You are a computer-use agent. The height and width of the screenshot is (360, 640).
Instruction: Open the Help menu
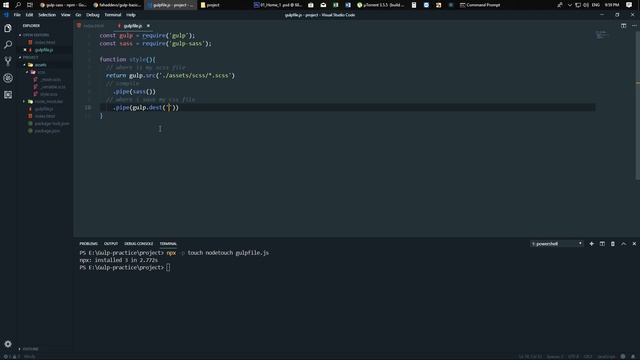pyautogui.click(x=131, y=15)
